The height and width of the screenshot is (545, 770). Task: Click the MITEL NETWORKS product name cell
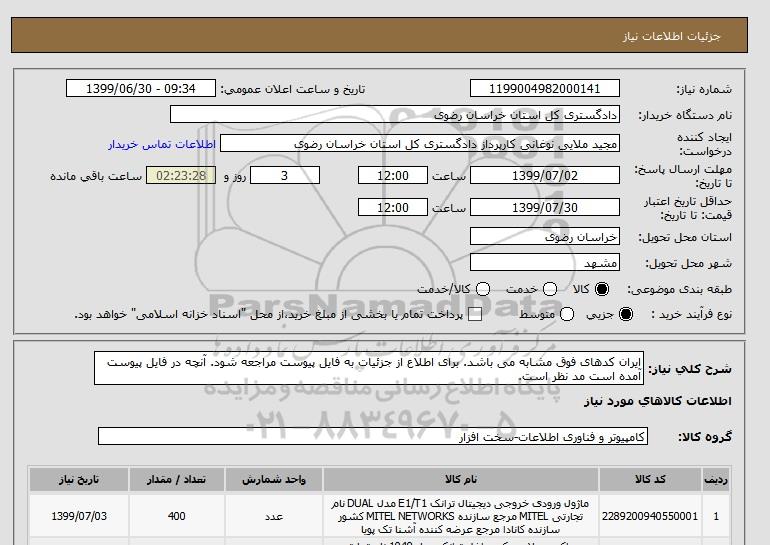(461, 516)
